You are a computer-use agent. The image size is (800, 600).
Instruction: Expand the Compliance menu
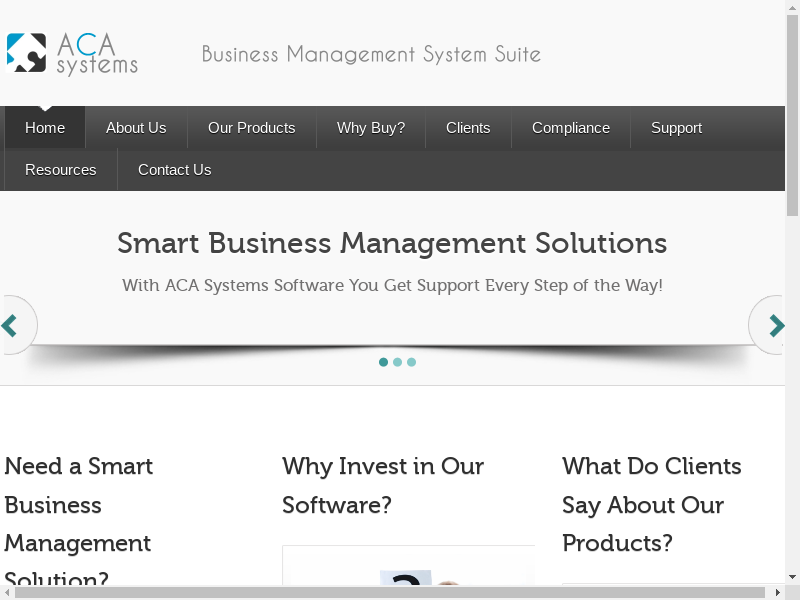coord(571,128)
